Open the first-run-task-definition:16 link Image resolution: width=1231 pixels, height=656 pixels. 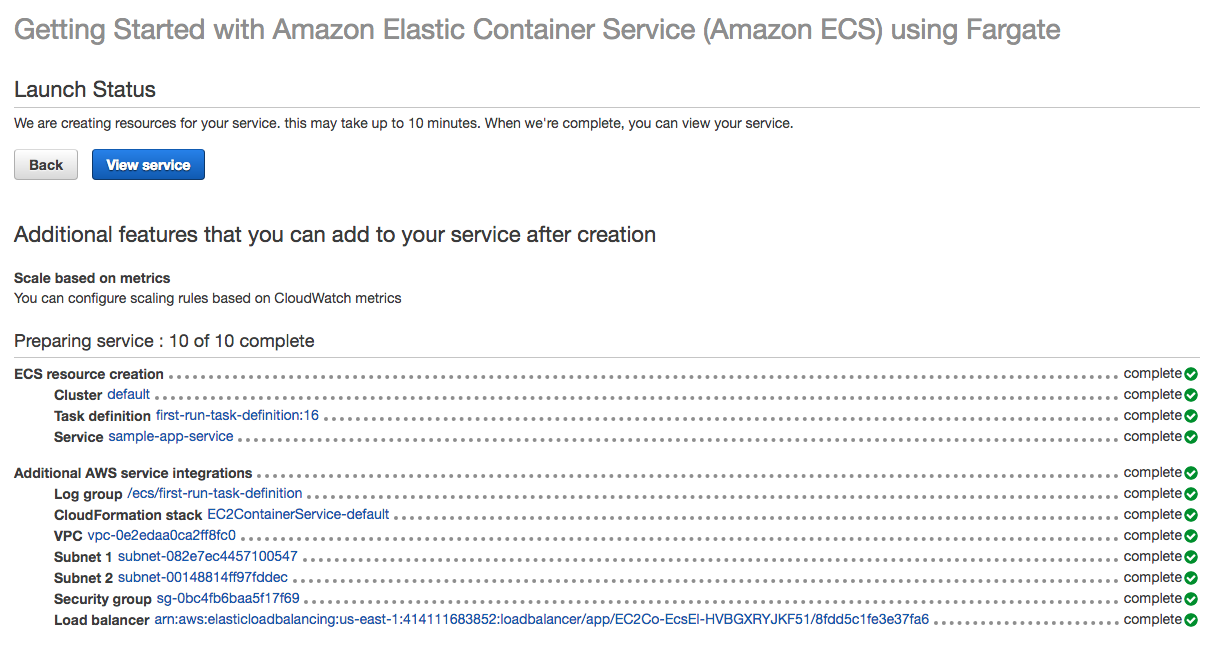click(237, 416)
